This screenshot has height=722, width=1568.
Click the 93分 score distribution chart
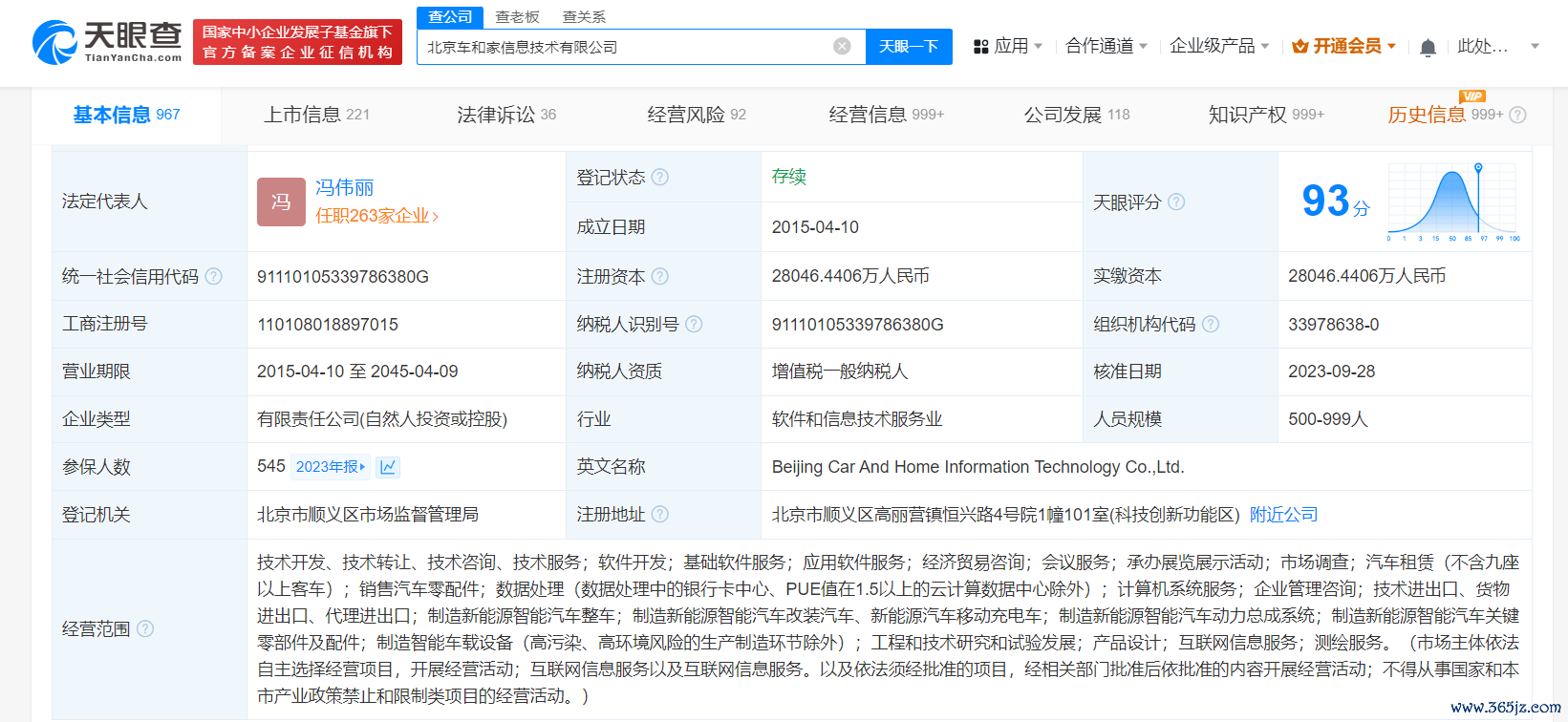(1453, 202)
